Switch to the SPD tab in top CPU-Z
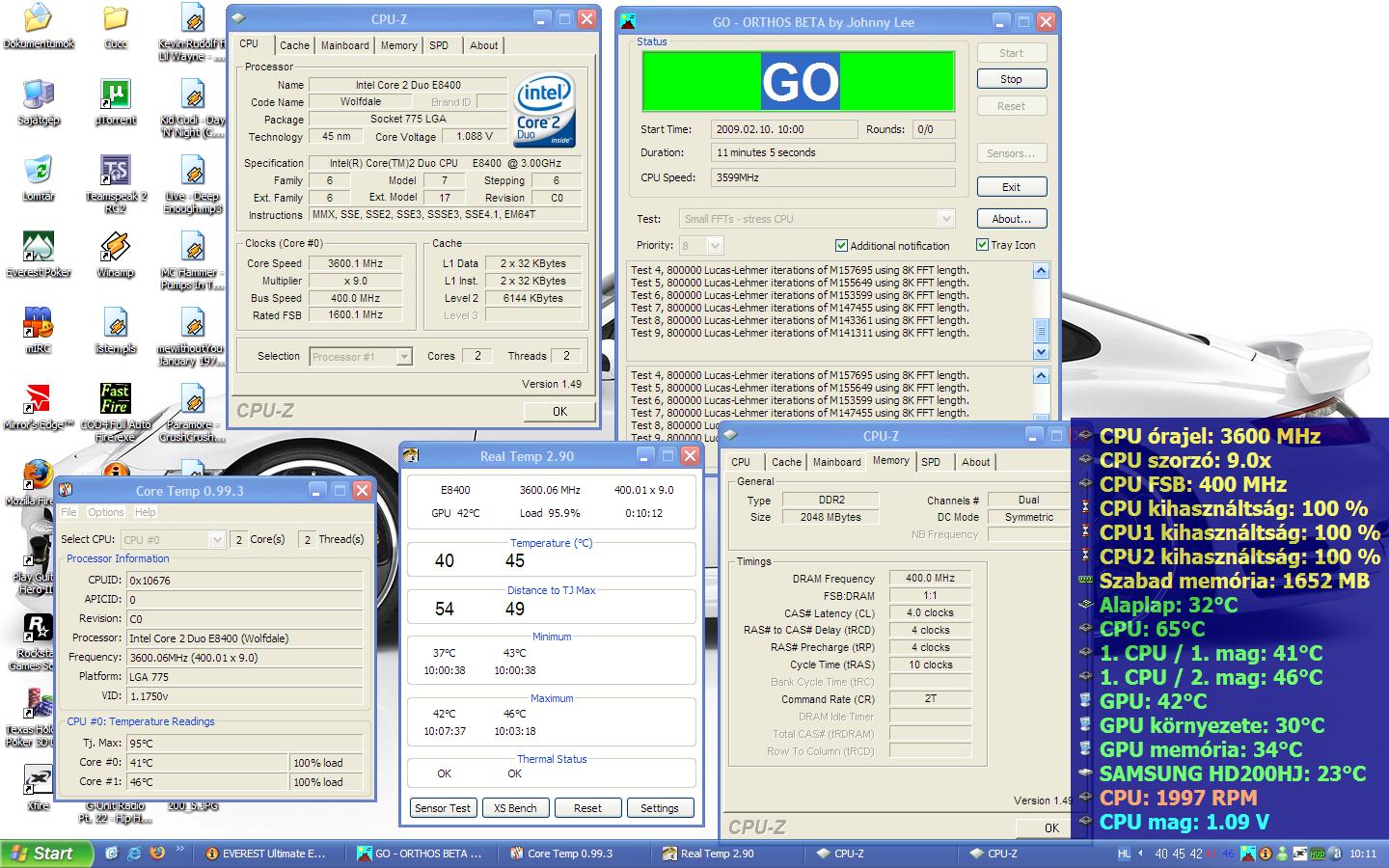 point(439,45)
